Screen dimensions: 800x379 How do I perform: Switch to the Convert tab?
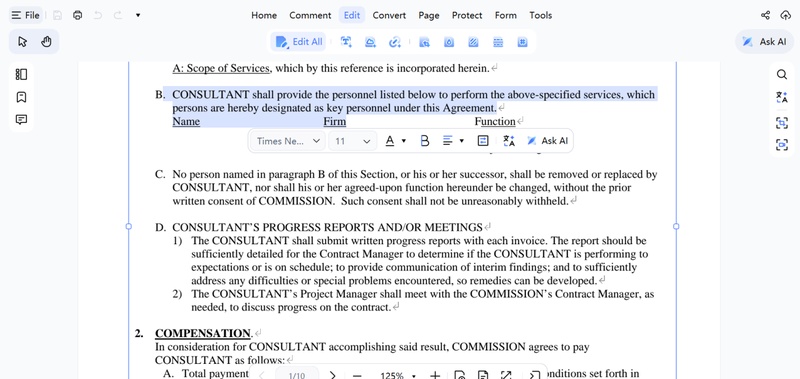pos(389,15)
